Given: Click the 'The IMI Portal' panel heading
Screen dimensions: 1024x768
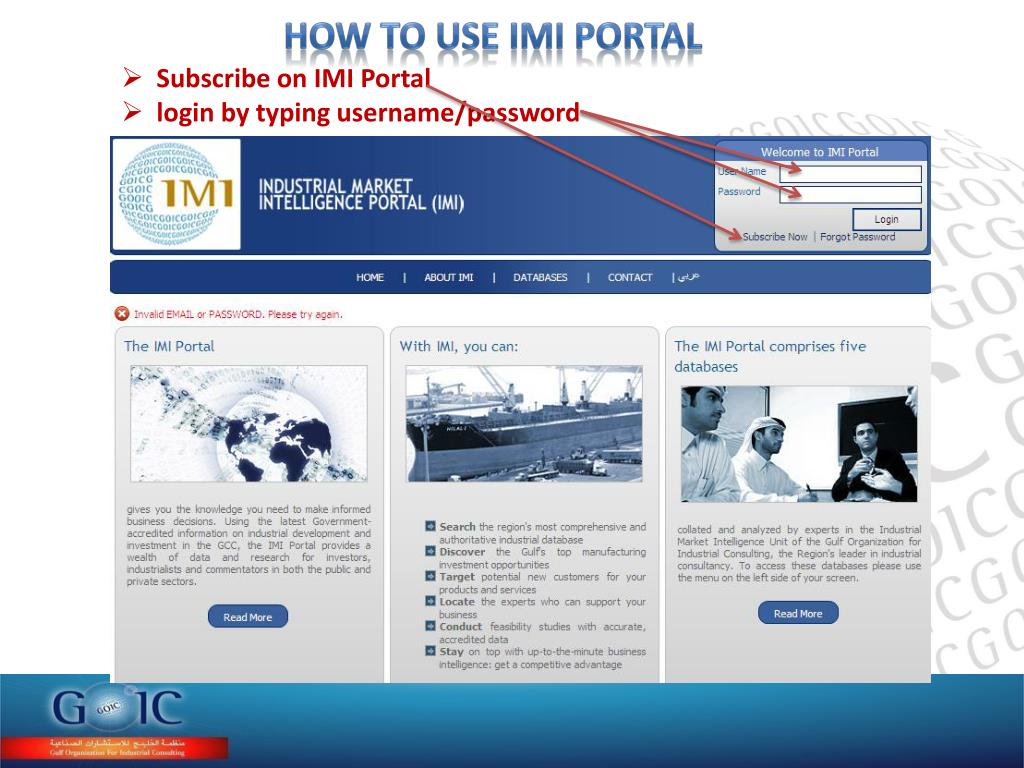Looking at the screenshot, I should tap(169, 347).
